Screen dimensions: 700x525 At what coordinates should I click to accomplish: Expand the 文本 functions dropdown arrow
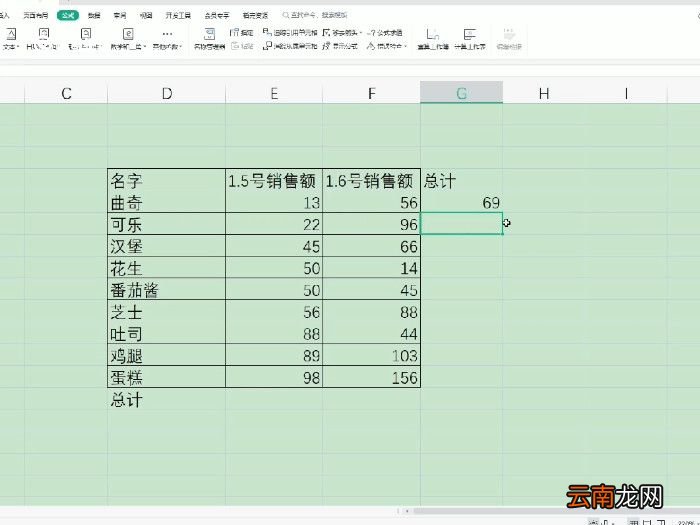click(x=17, y=46)
